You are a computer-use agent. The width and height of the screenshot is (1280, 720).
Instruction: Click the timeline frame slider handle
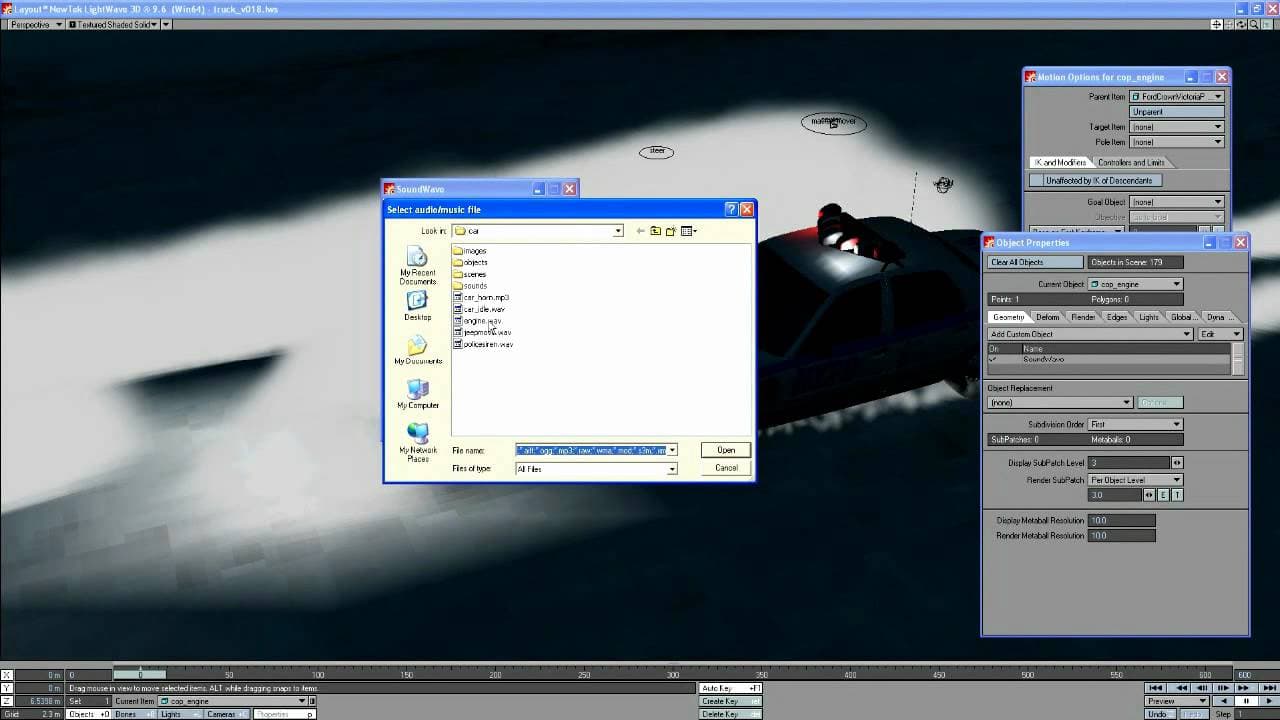point(140,675)
